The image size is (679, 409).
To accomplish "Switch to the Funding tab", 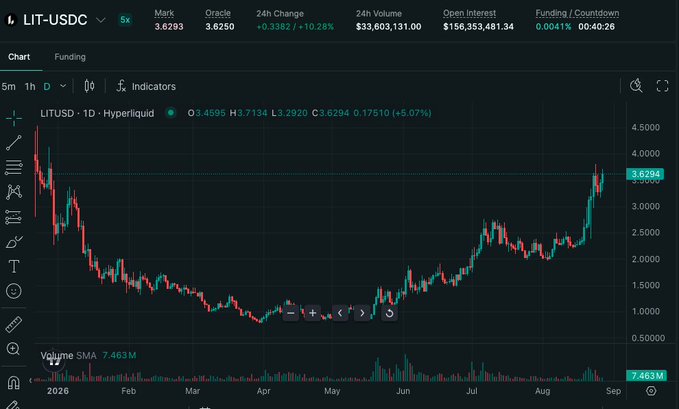I will (x=70, y=57).
